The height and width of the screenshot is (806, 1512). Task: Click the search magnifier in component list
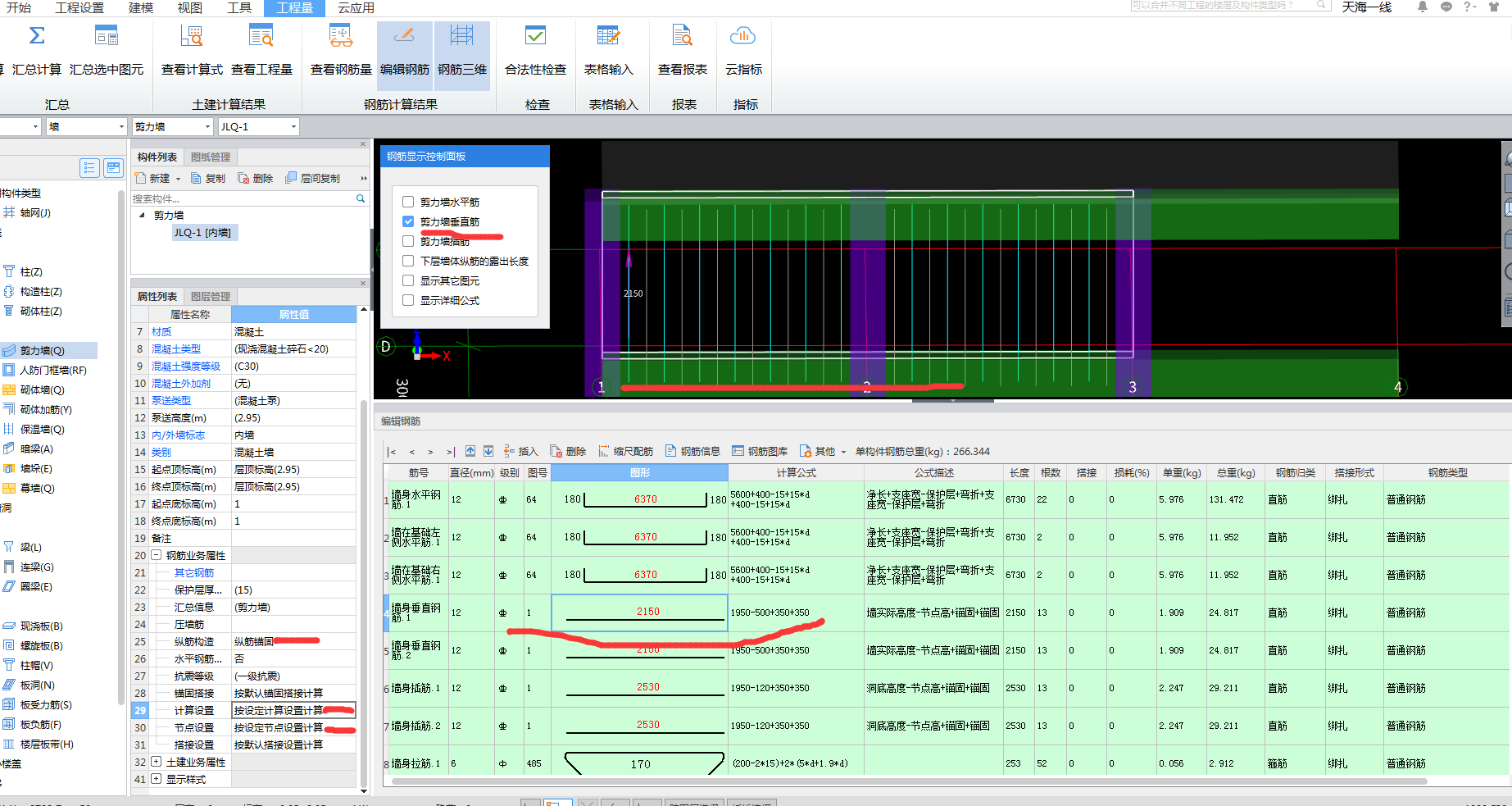coord(361,198)
